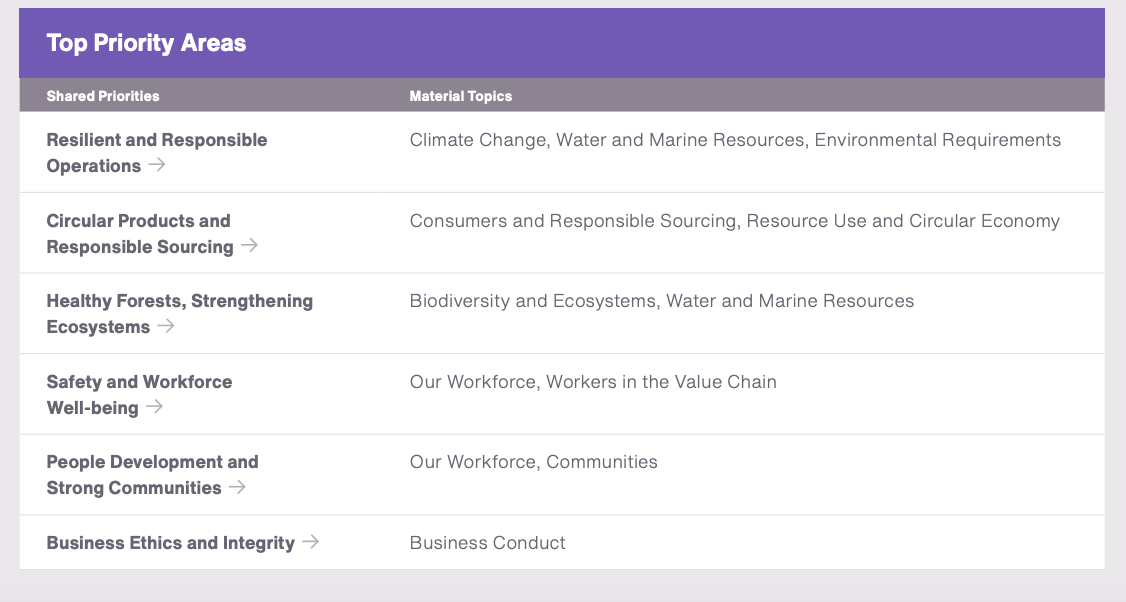Open Circular Products and Responsible Sourcing link
The image size is (1126, 602).
pos(152,233)
